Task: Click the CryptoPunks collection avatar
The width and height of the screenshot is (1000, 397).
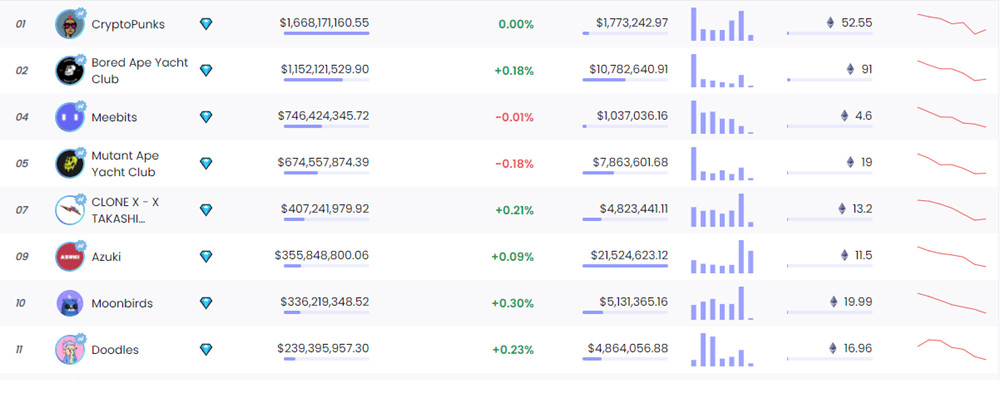Action: click(x=70, y=24)
